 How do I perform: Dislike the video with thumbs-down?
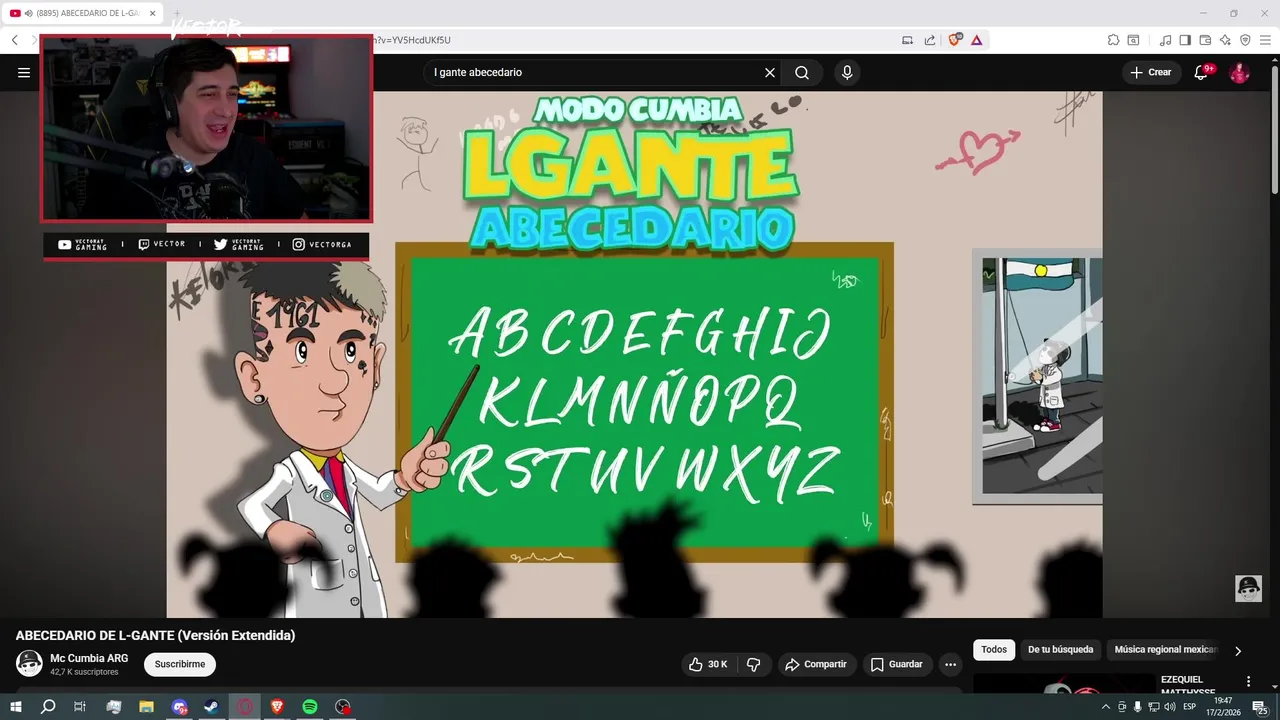[x=754, y=664]
